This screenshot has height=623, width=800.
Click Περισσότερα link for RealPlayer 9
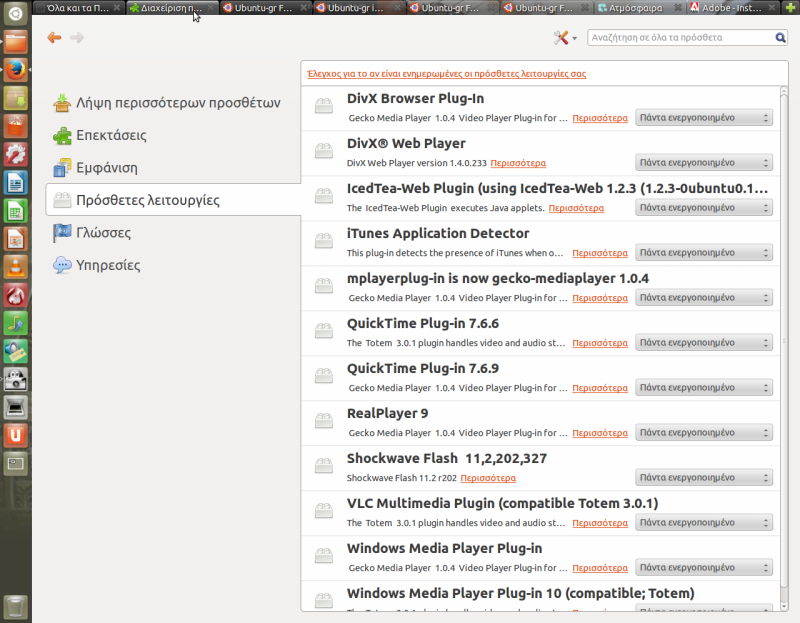tap(600, 433)
